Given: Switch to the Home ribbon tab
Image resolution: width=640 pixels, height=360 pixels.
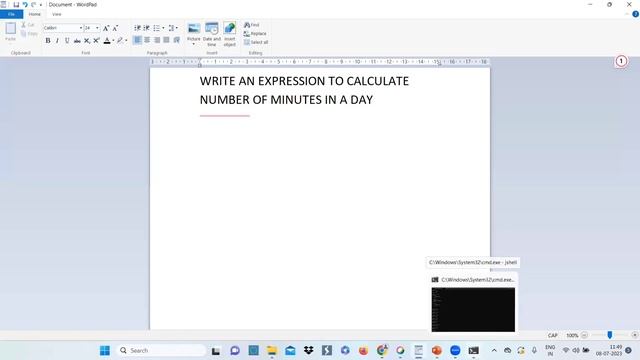Looking at the screenshot, I should pyautogui.click(x=35, y=14).
